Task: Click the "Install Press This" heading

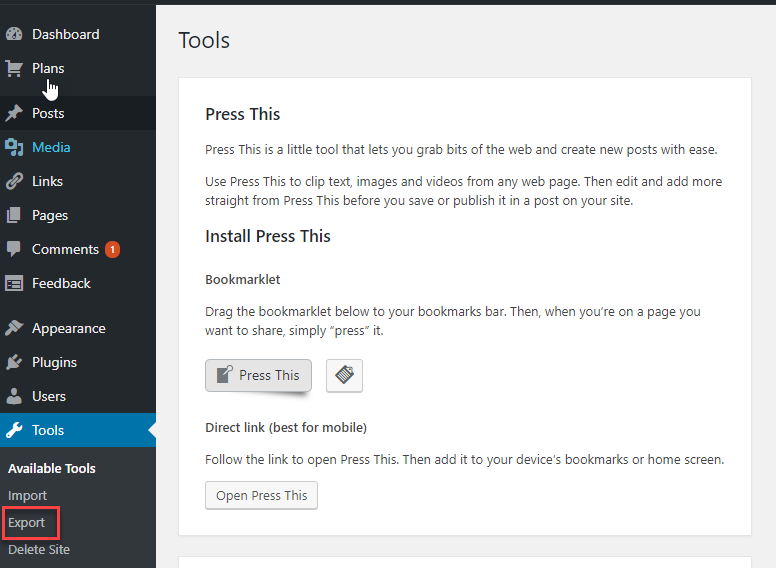Action: (268, 236)
